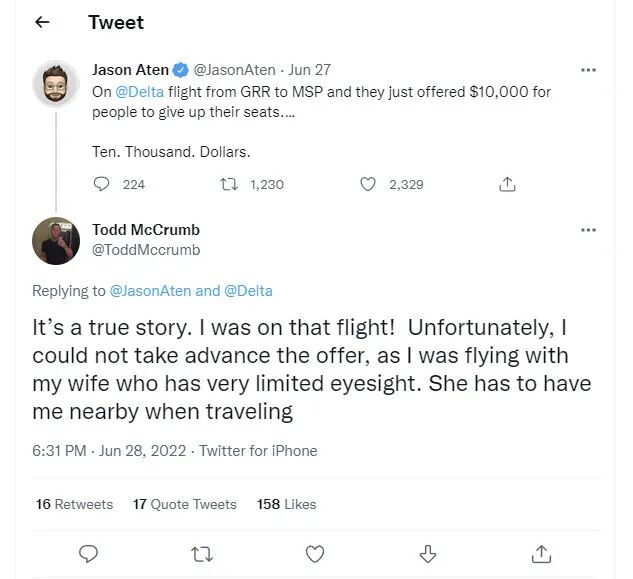Show the 158 Likes list
The width and height of the screenshot is (633, 579).
click(286, 504)
